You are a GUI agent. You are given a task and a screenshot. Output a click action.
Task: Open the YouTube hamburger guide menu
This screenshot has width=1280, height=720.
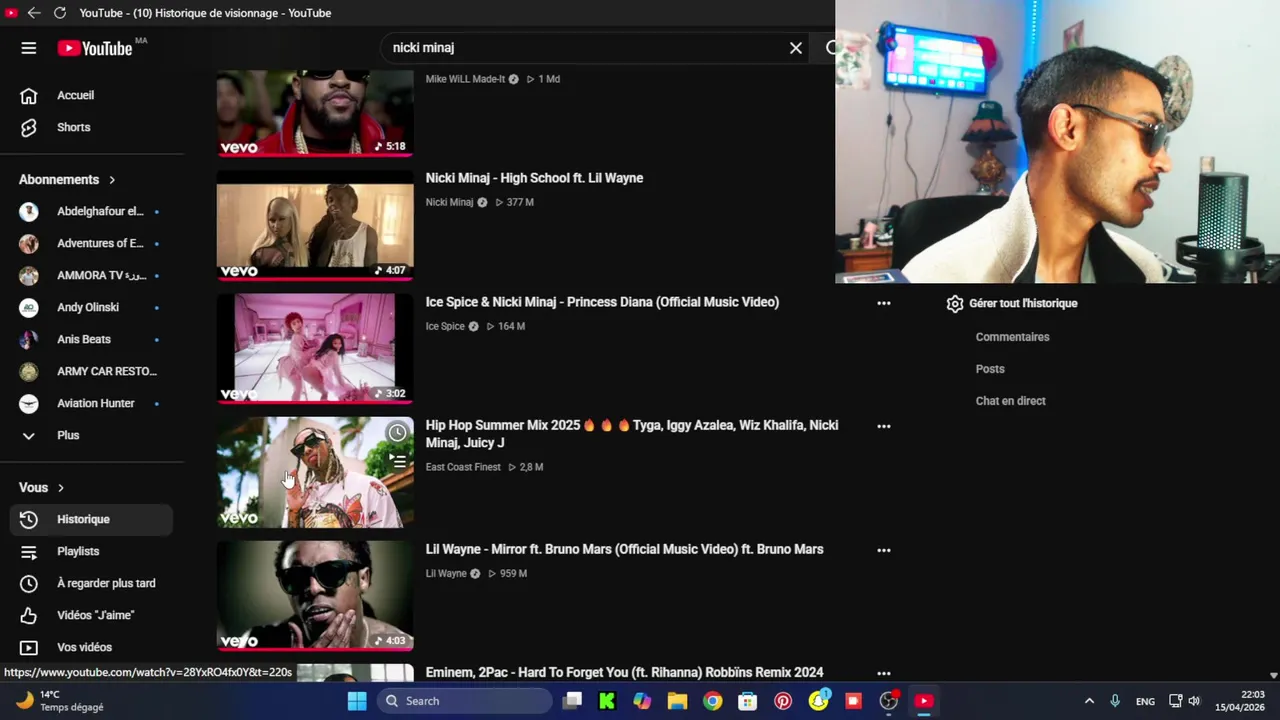(x=29, y=48)
